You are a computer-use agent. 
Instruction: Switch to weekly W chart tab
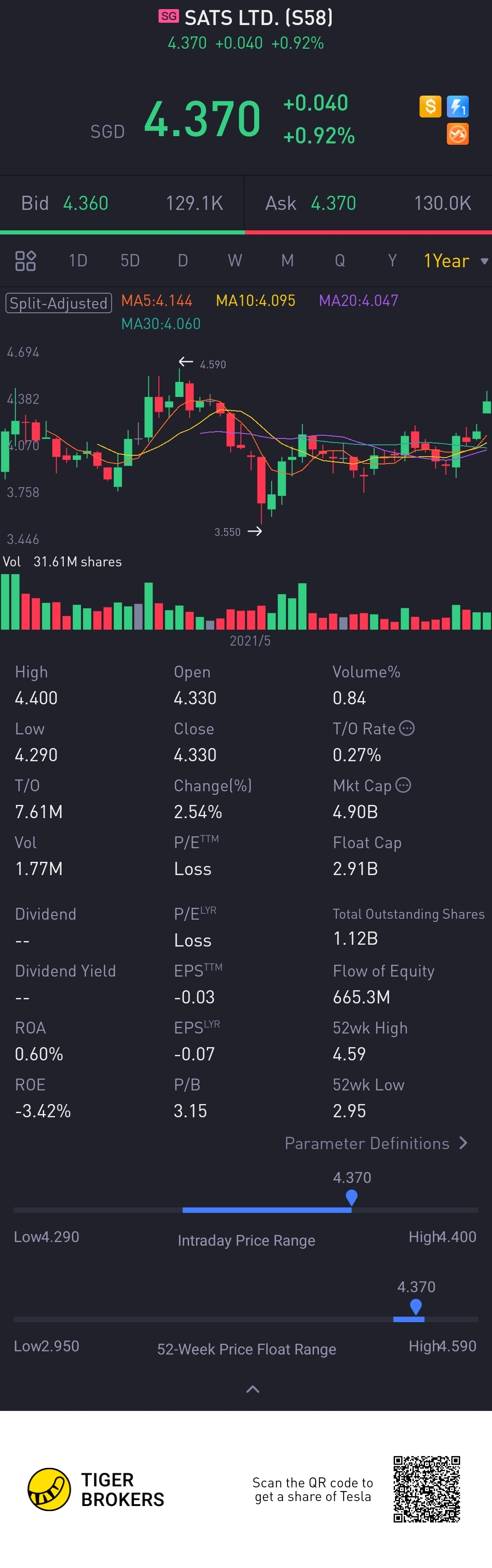pos(235,260)
